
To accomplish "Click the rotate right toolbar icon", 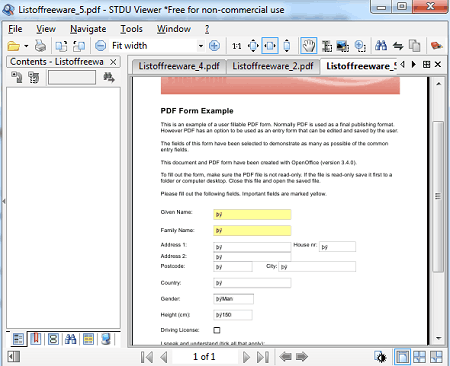I will (x=79, y=46).
